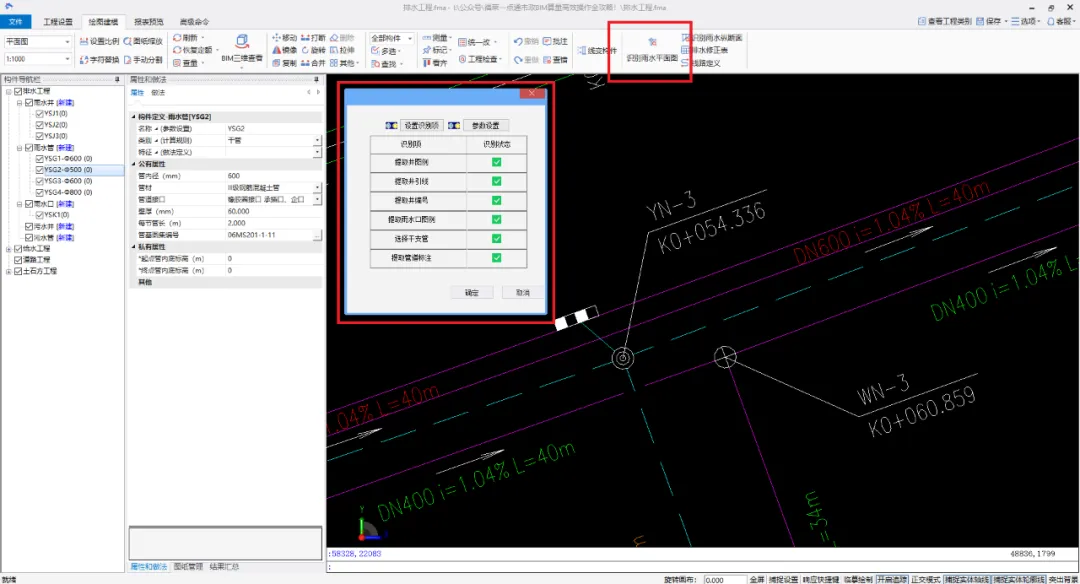Switch to the 高级命令 ribbon tab
The height and width of the screenshot is (584, 1080).
point(194,22)
